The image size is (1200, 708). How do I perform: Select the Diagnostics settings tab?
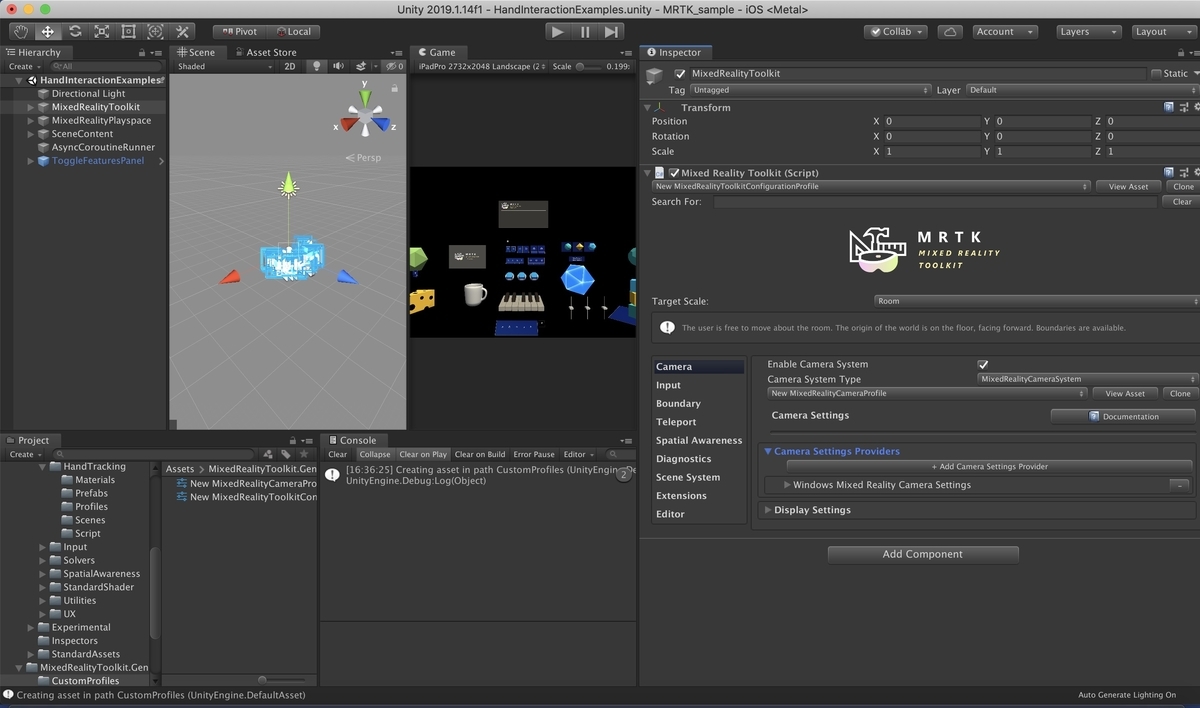coord(698,459)
